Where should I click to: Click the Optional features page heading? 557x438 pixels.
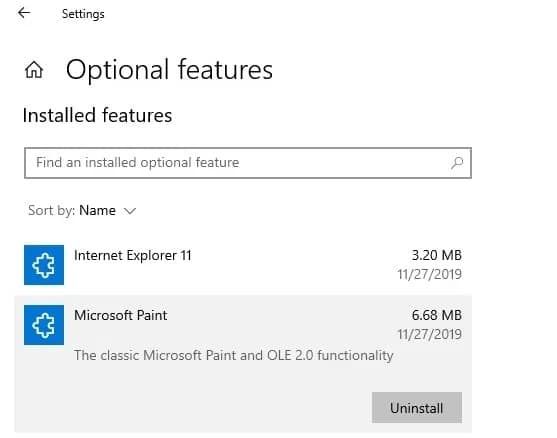click(169, 70)
